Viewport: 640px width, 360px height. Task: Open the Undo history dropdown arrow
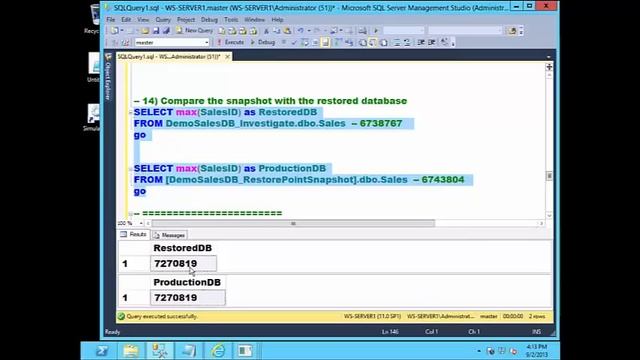click(309, 31)
